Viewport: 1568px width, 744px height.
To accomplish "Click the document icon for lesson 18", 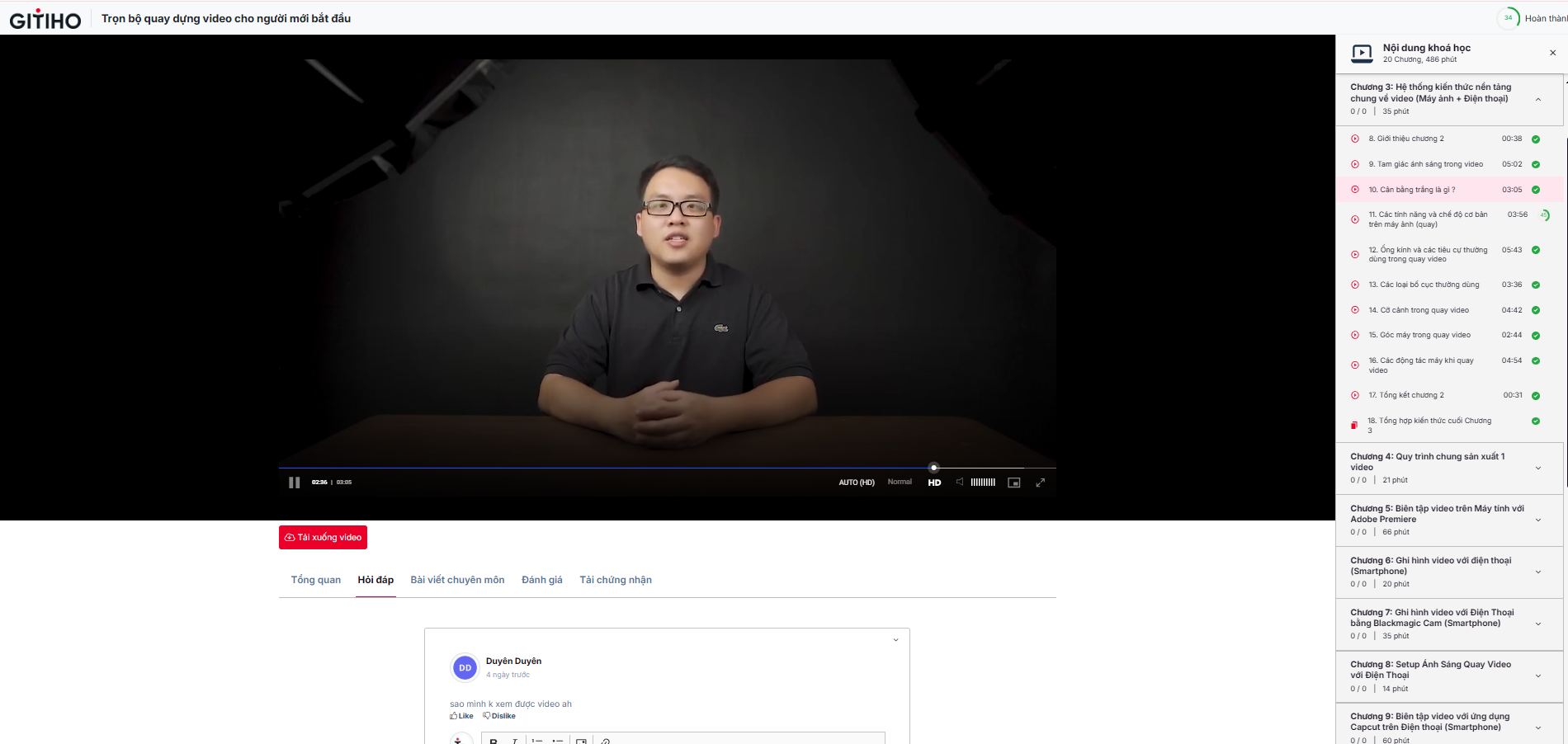I will pyautogui.click(x=1354, y=426).
